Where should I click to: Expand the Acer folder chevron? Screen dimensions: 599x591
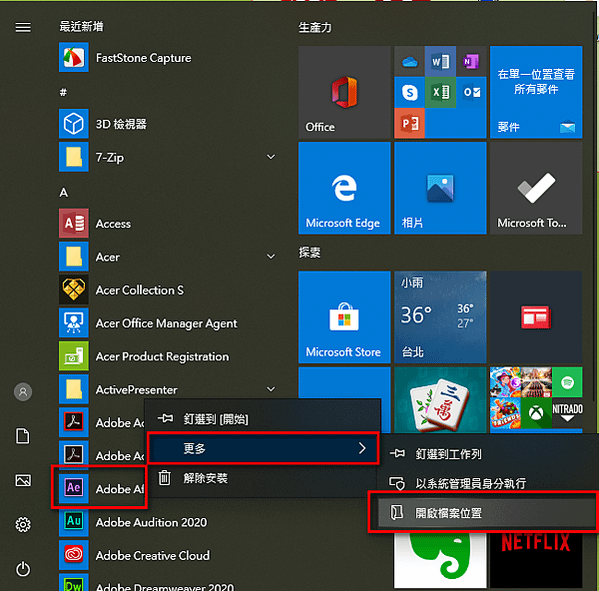[x=270, y=256]
